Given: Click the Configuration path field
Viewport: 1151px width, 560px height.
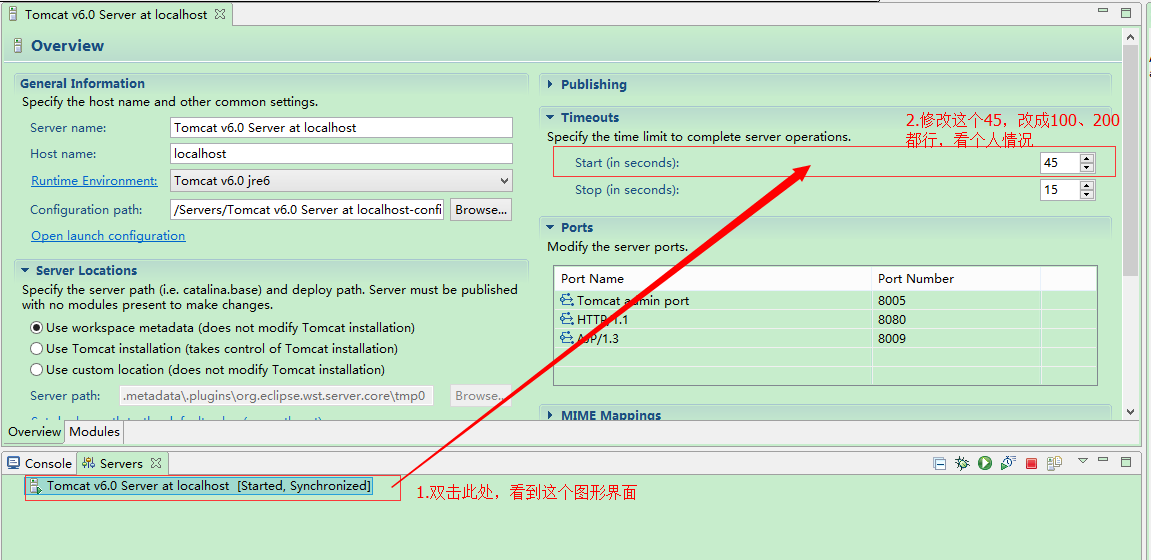Looking at the screenshot, I should pos(307,210).
